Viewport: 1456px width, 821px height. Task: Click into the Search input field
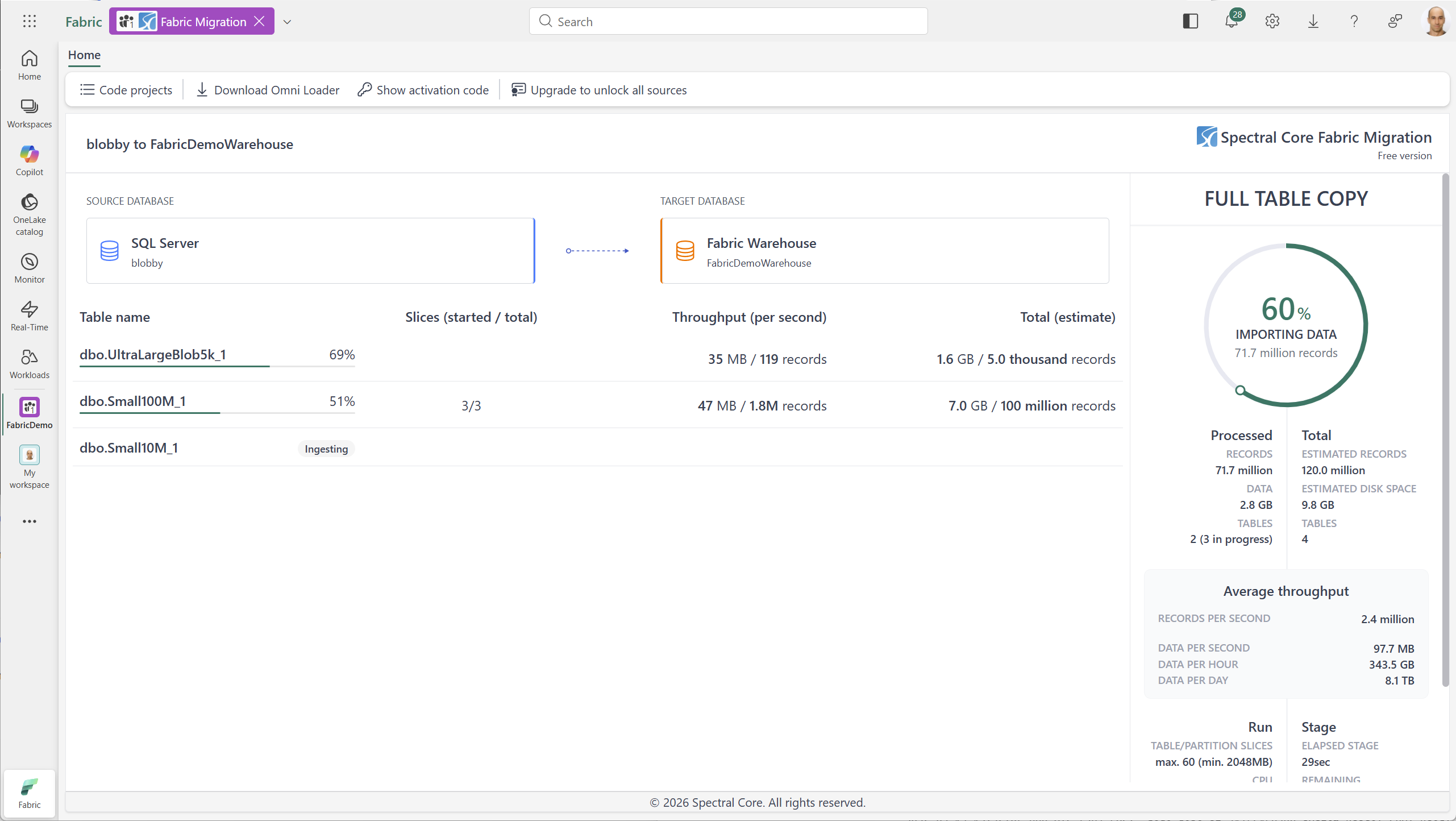[x=728, y=22]
